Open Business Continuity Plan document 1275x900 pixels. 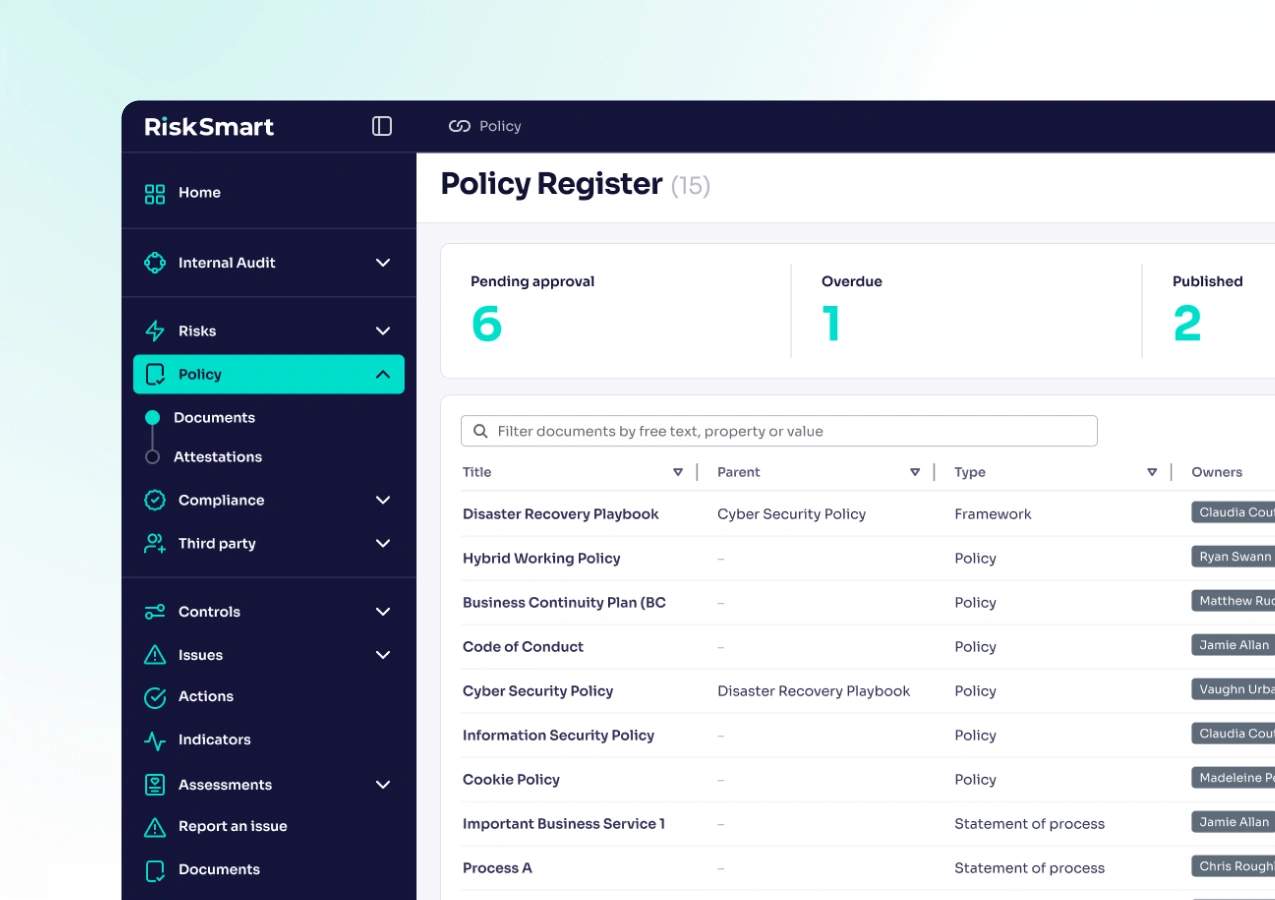(x=564, y=602)
